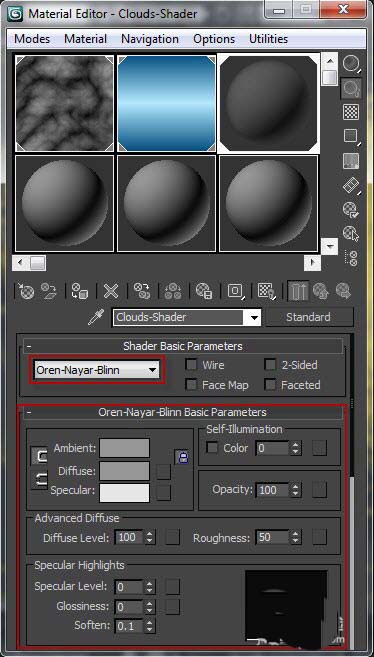The width and height of the screenshot is (374, 657).
Task: Open the Material menu
Action: pos(85,39)
